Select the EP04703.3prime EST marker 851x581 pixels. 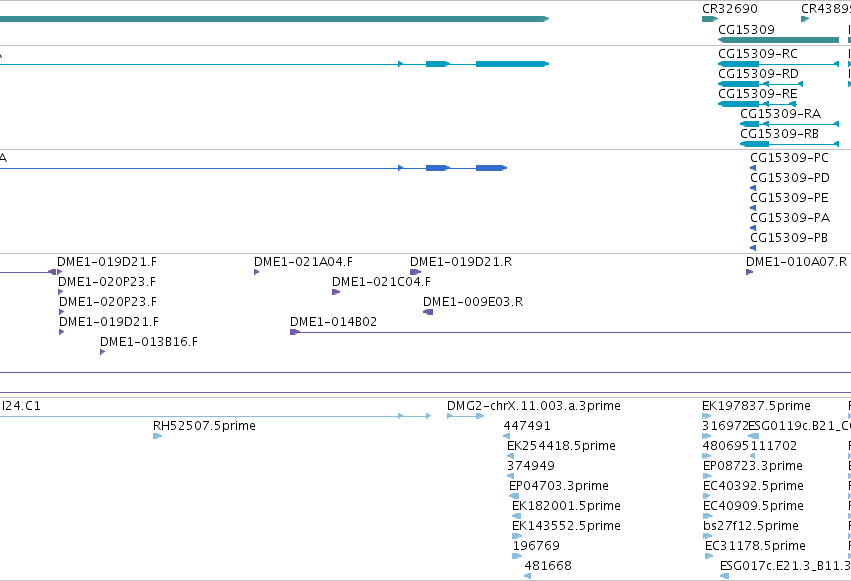click(514, 496)
